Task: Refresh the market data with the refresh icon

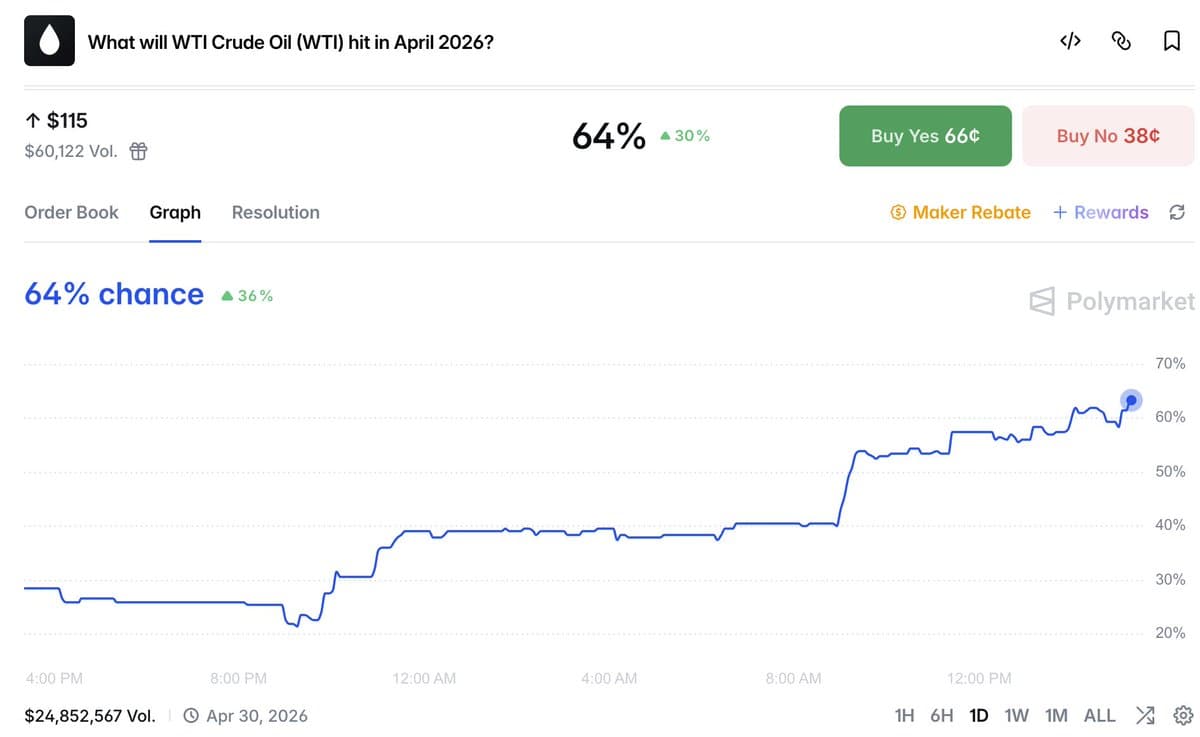Action: [1177, 212]
